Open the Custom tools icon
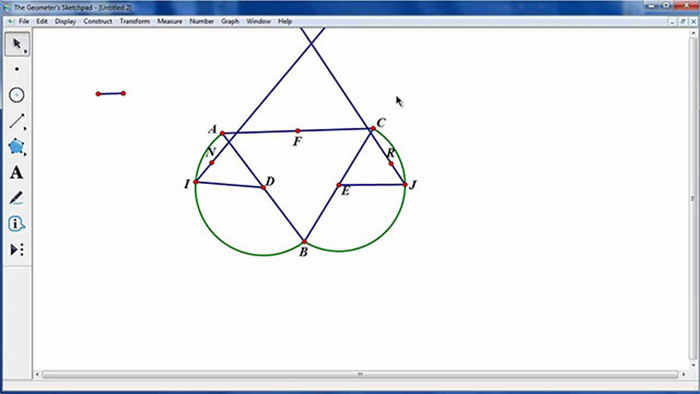700x394 pixels. click(17, 249)
